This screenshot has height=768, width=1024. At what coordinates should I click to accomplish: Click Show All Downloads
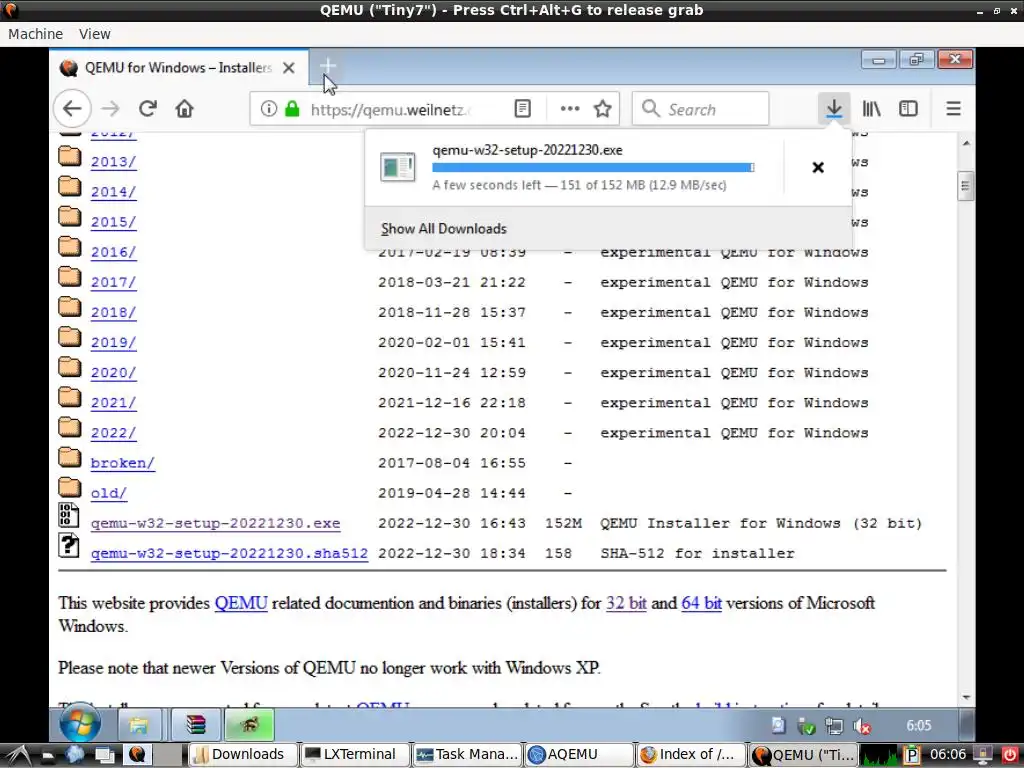click(x=443, y=229)
